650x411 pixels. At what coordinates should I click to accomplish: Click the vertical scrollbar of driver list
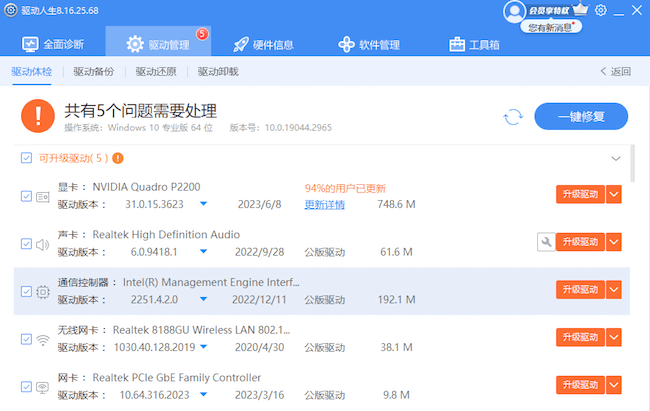click(632, 163)
